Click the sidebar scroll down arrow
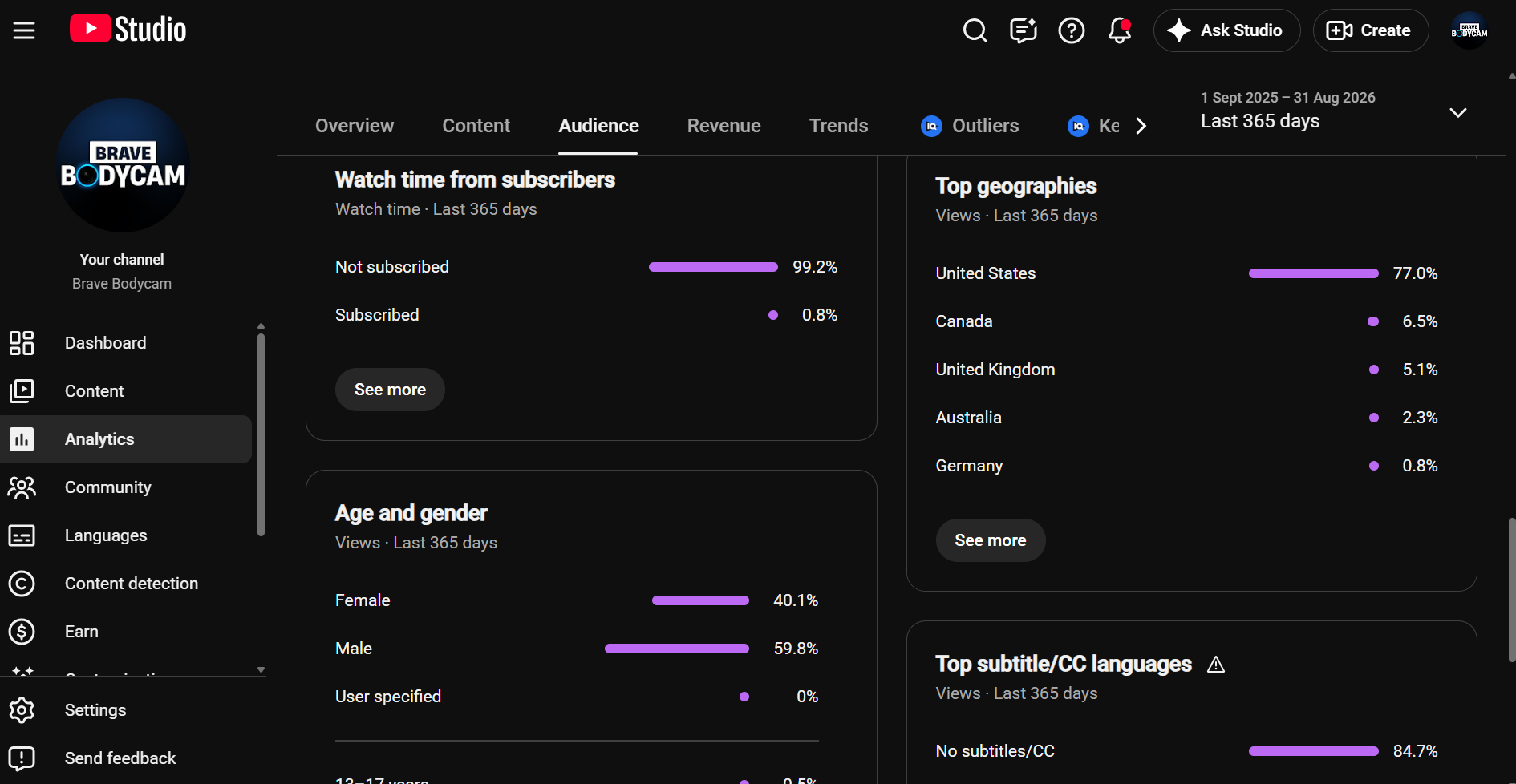 pos(261,669)
